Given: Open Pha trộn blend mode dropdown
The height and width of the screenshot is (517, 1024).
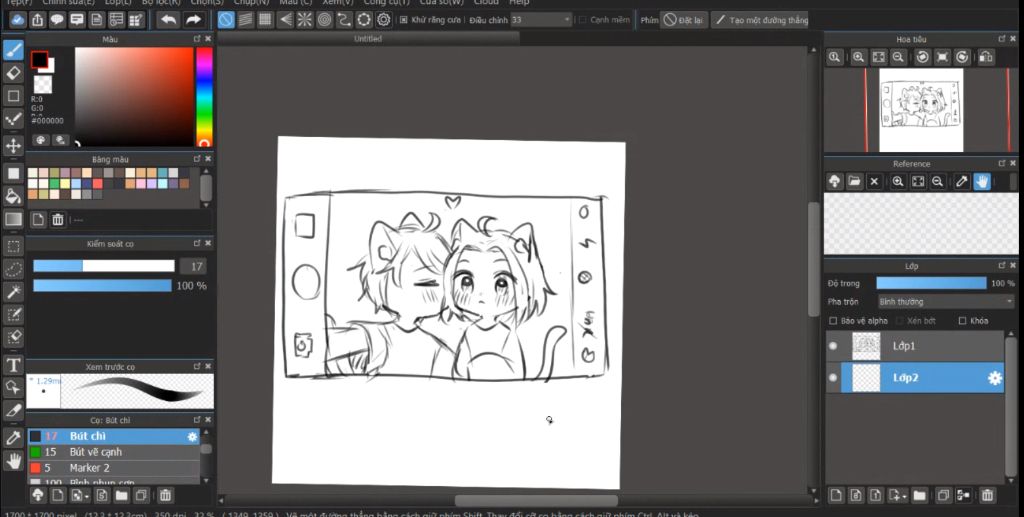Looking at the screenshot, I should tap(945, 302).
